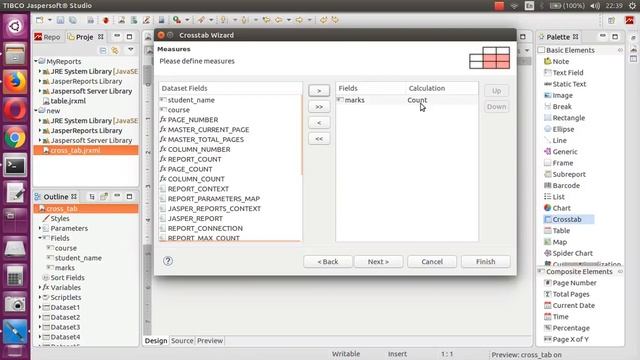Select the Outline view tab
The image size is (640, 360).
(x=56, y=197)
